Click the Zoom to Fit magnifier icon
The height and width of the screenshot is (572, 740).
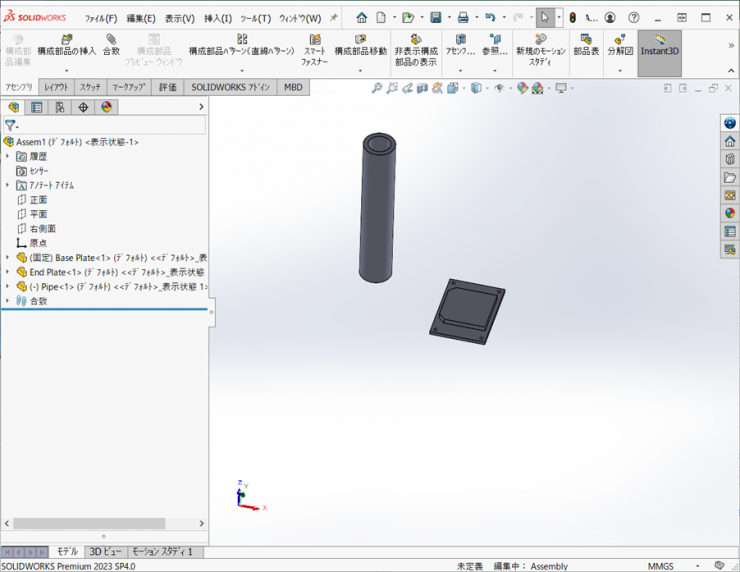[x=377, y=88]
